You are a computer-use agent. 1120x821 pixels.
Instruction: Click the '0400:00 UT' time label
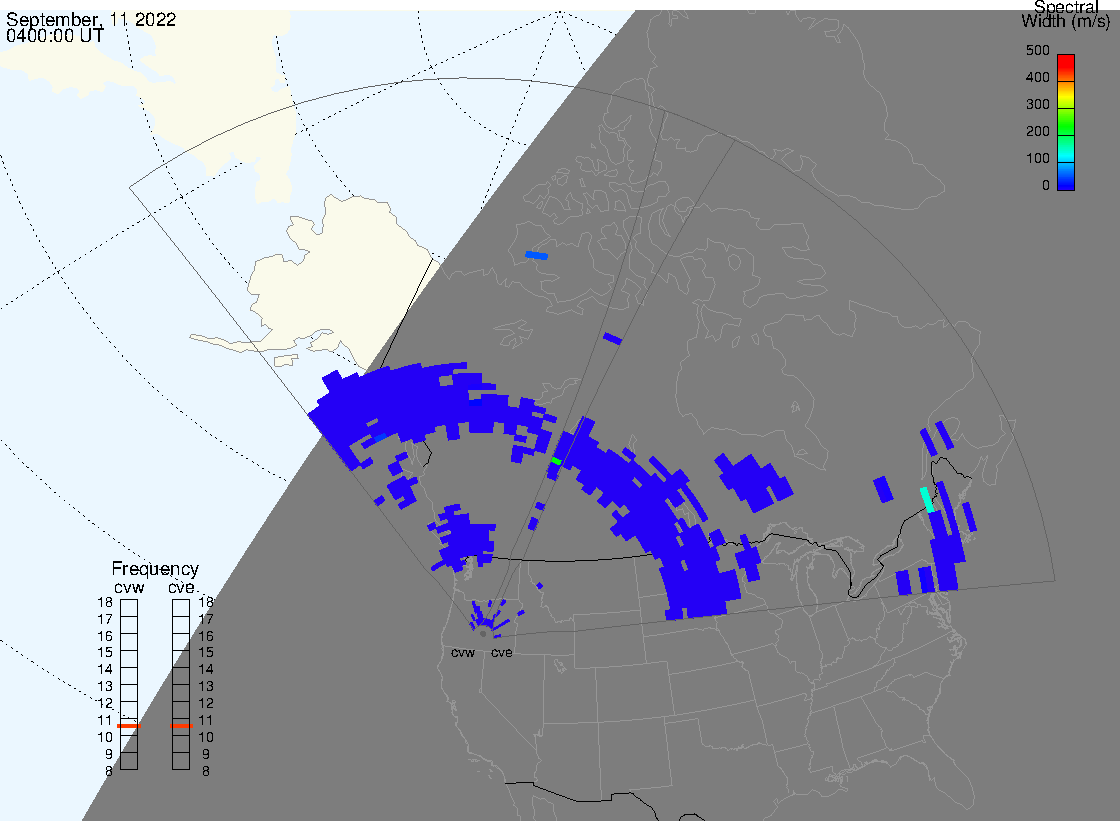pyautogui.click(x=54, y=36)
